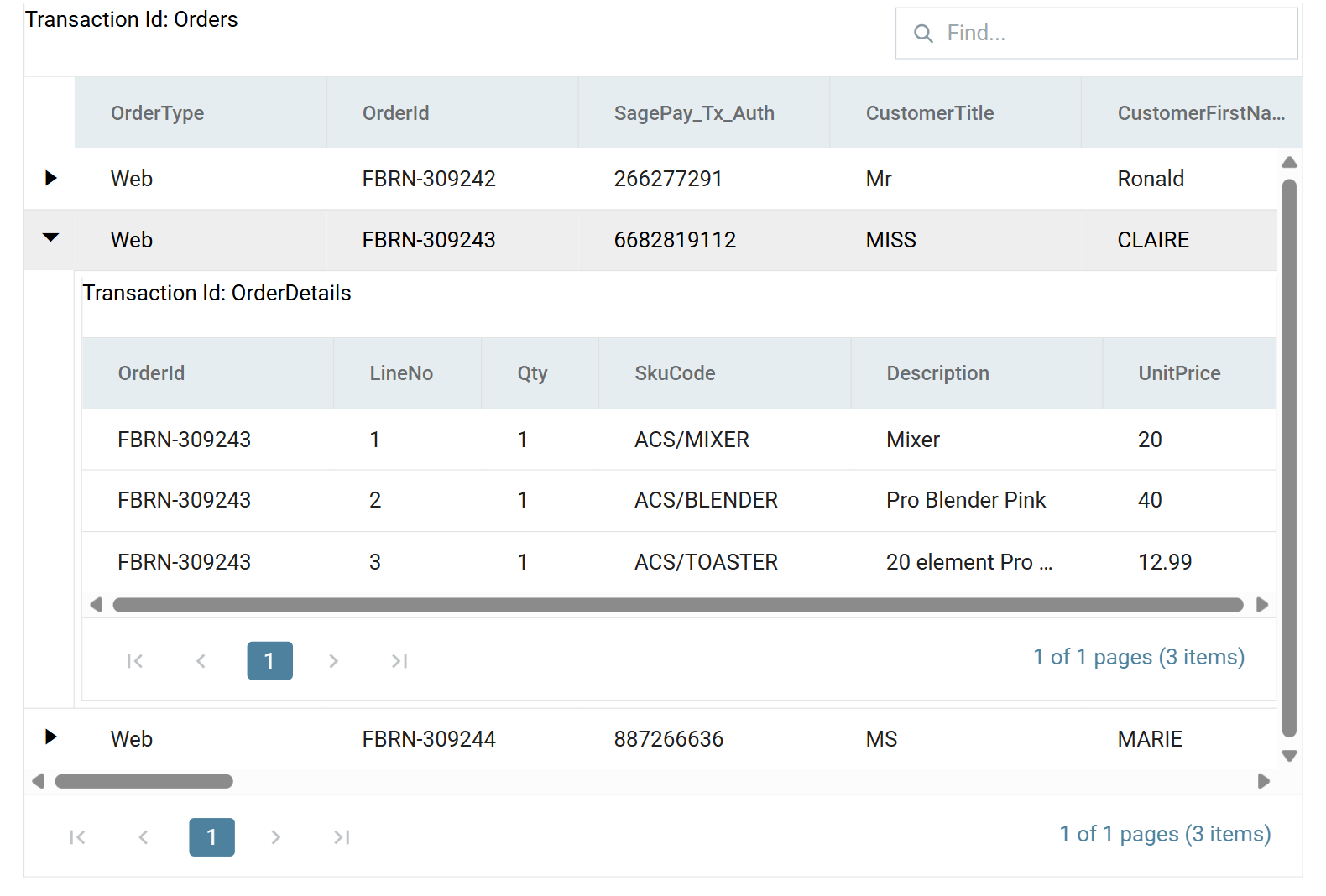
Task: Go to first page in OrderDetails pager
Action: pos(134,661)
